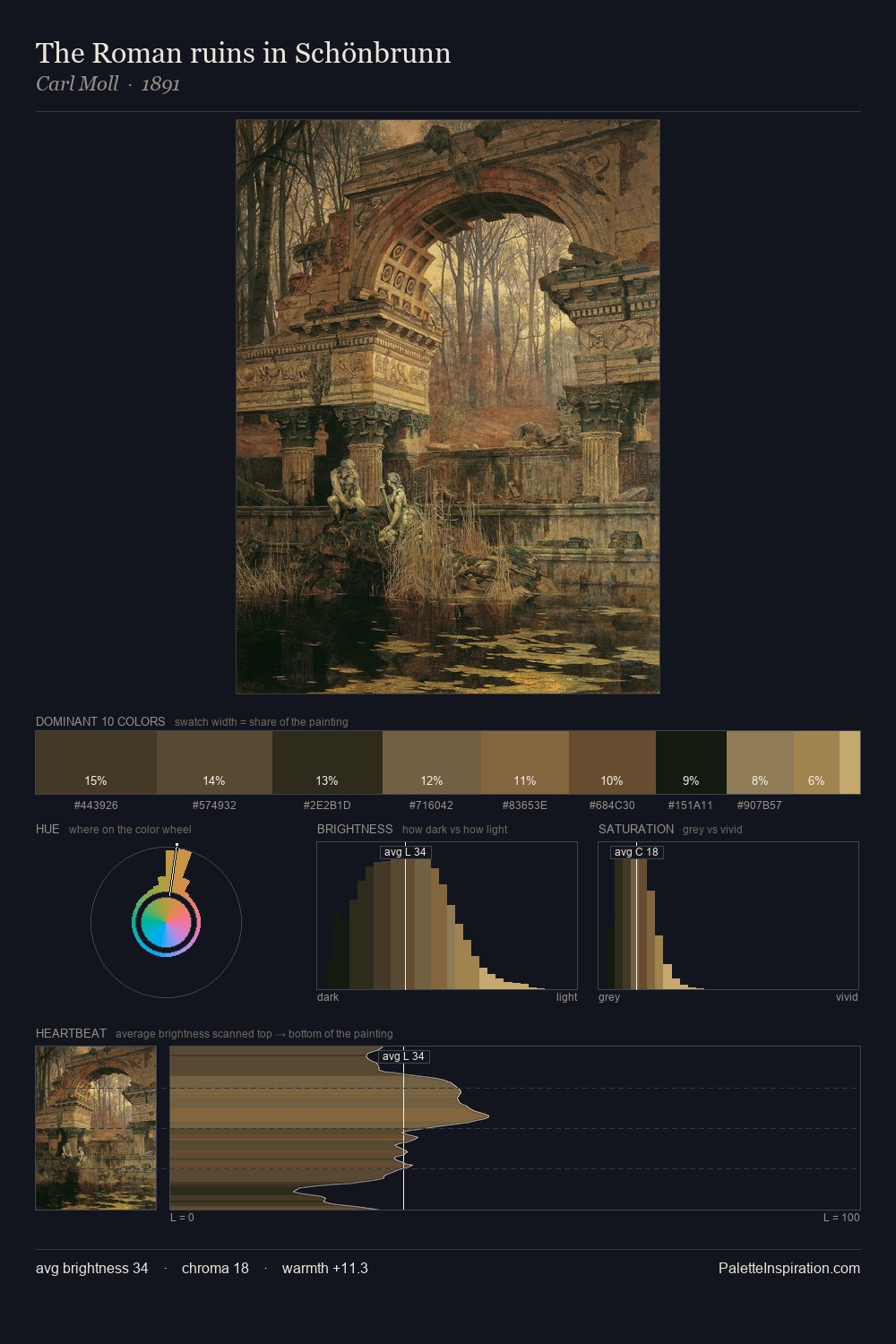The image size is (896, 1344).
Task: Click the #443926 color swatch at 15%
Action: click(x=96, y=762)
